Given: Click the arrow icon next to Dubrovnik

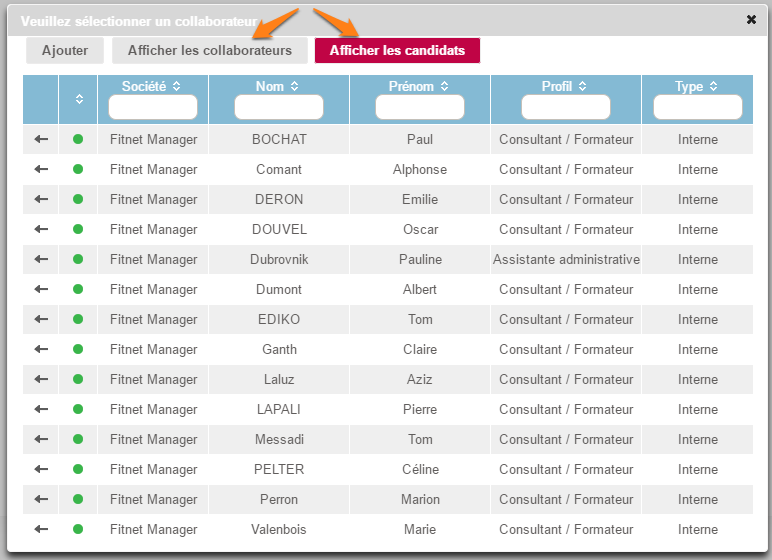Looking at the screenshot, I should click(x=41, y=259).
